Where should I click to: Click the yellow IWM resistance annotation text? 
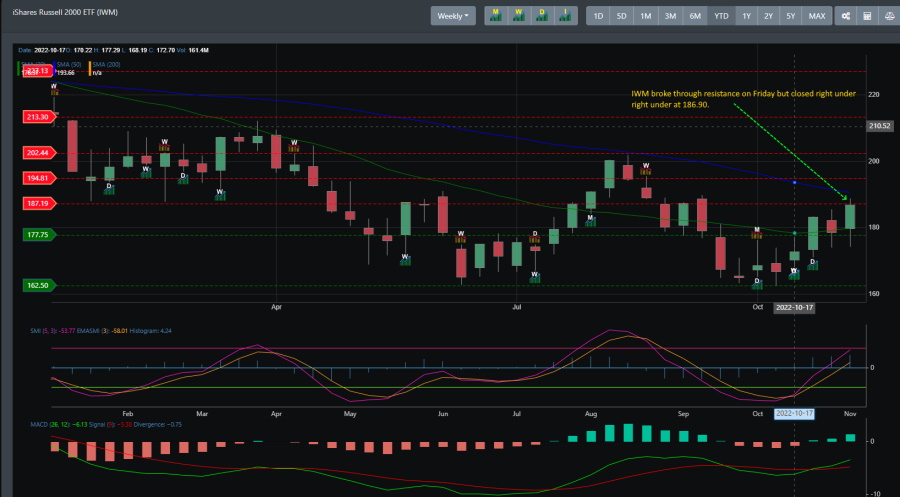(743, 99)
